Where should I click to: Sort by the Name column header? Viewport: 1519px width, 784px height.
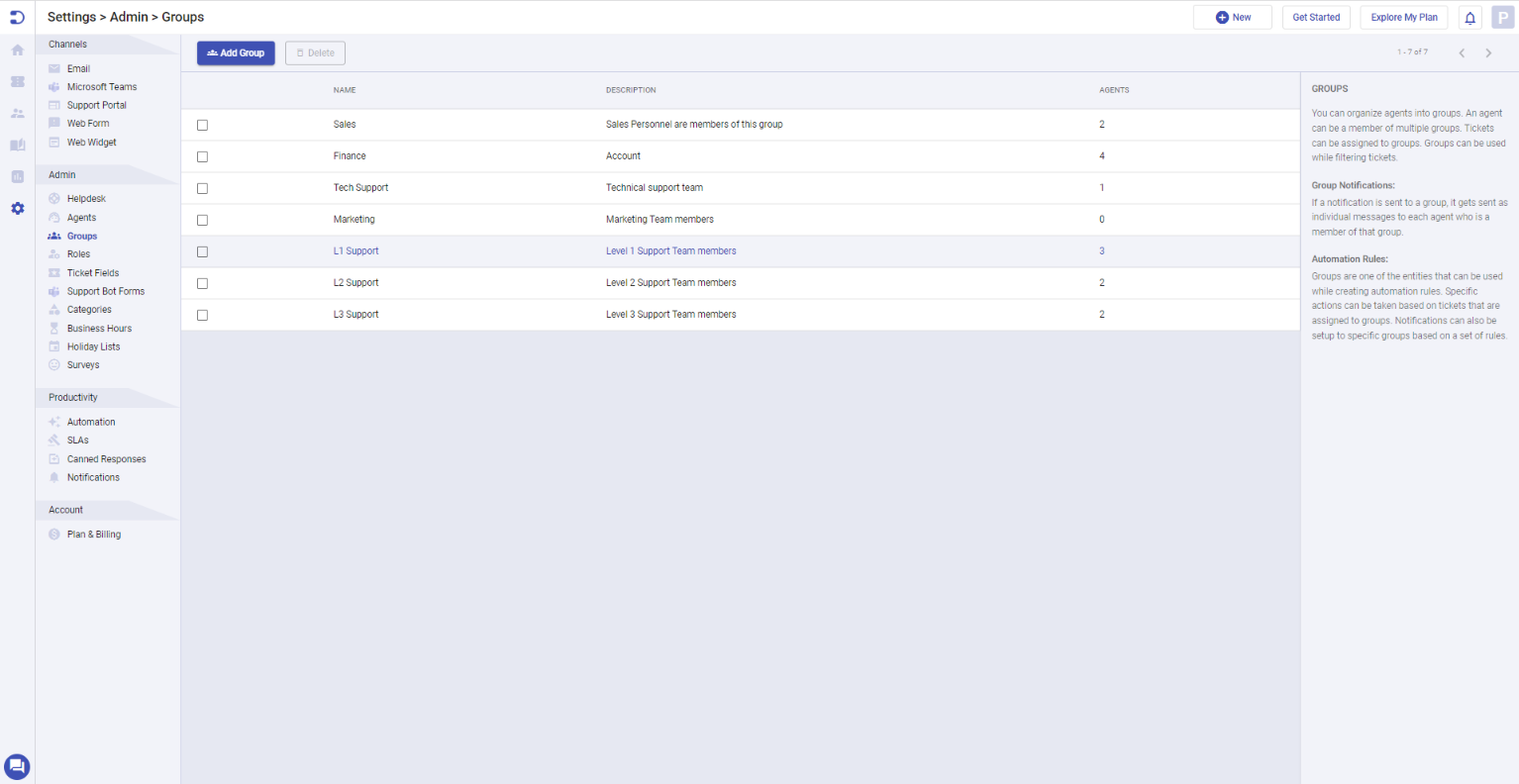[x=345, y=90]
